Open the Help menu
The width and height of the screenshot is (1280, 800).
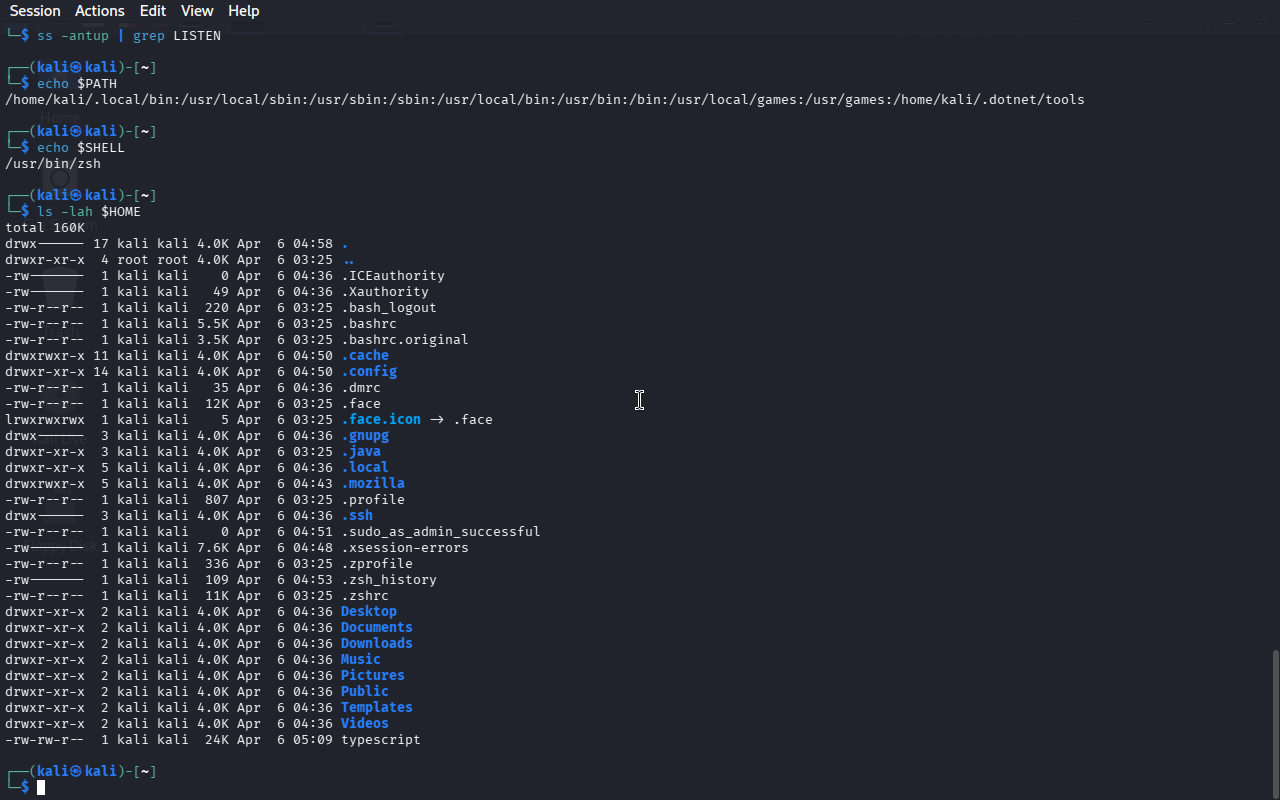tap(243, 11)
